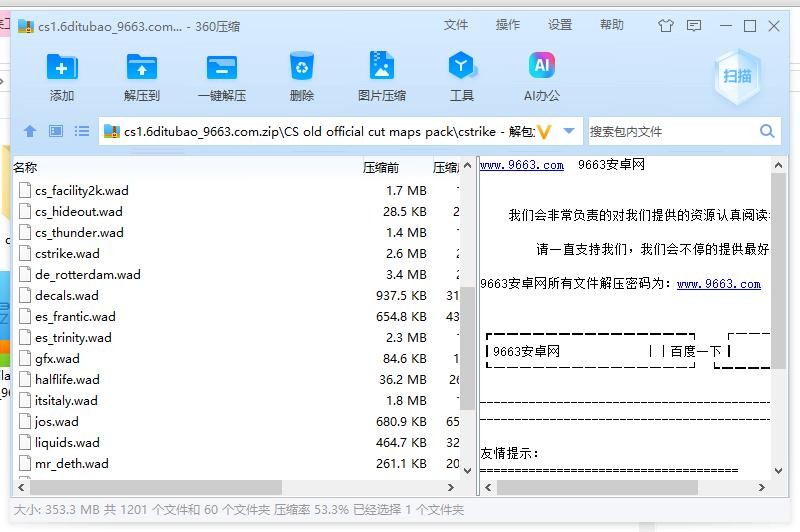Select the cs_thunder.wad file
Viewport: 800px width, 532px height.
point(79,232)
